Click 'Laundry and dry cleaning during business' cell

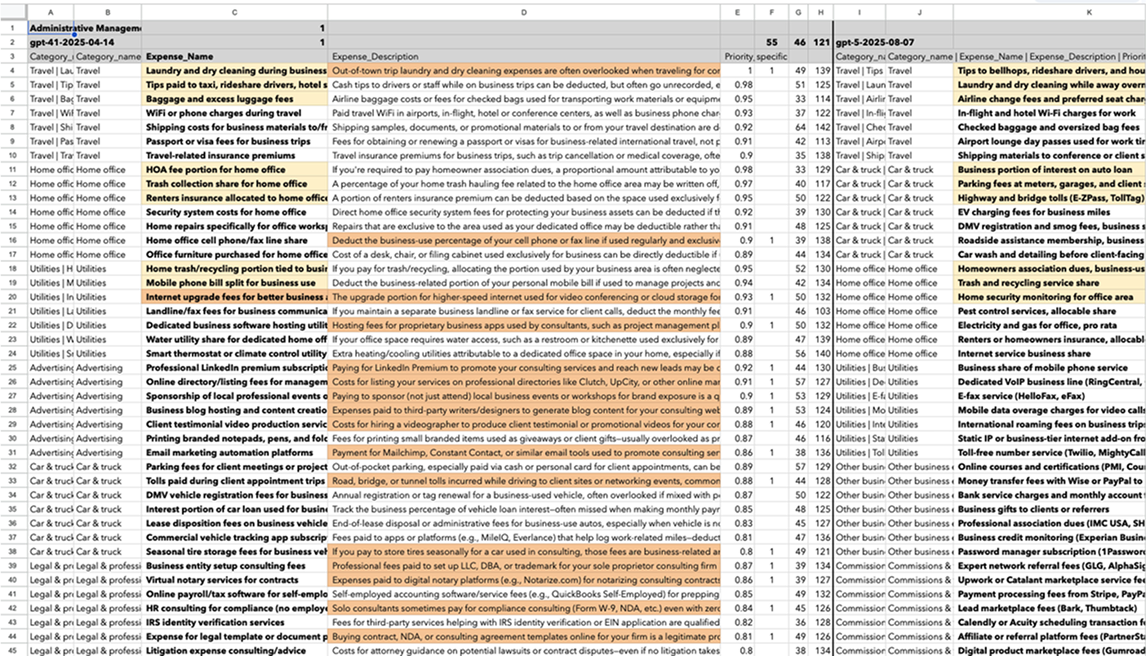235,71
